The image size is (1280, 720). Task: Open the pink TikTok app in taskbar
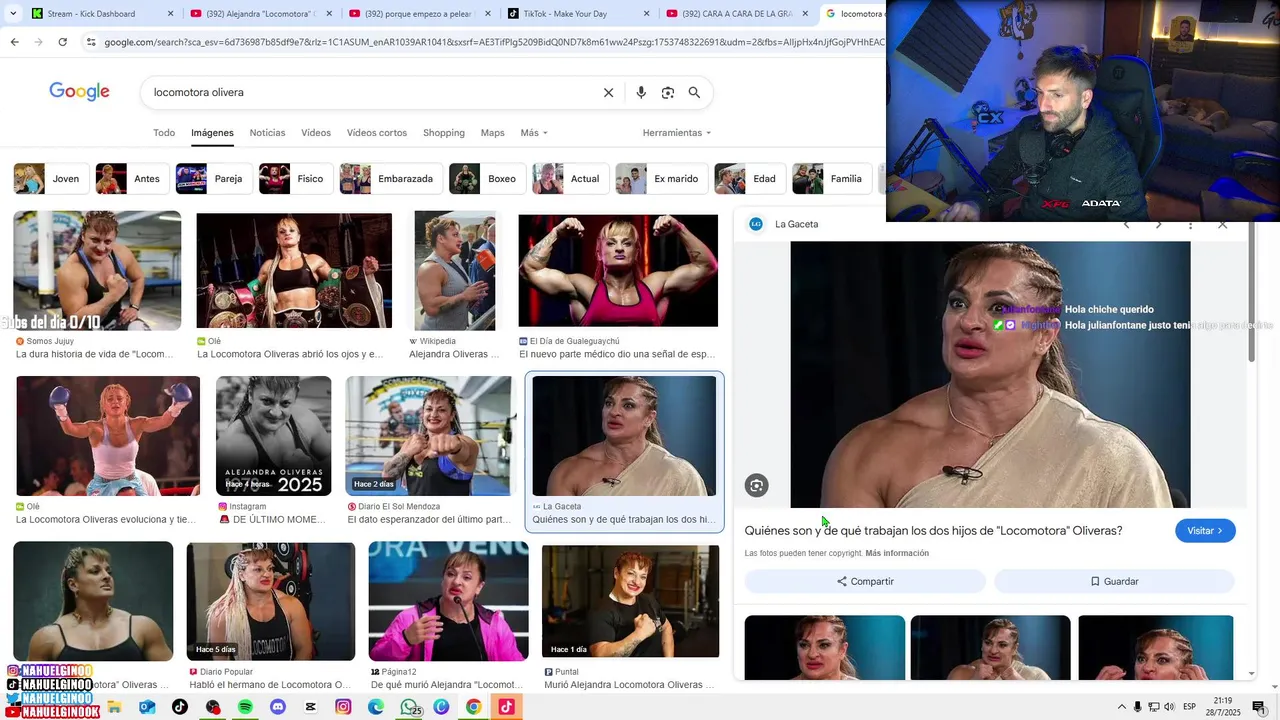(x=506, y=707)
